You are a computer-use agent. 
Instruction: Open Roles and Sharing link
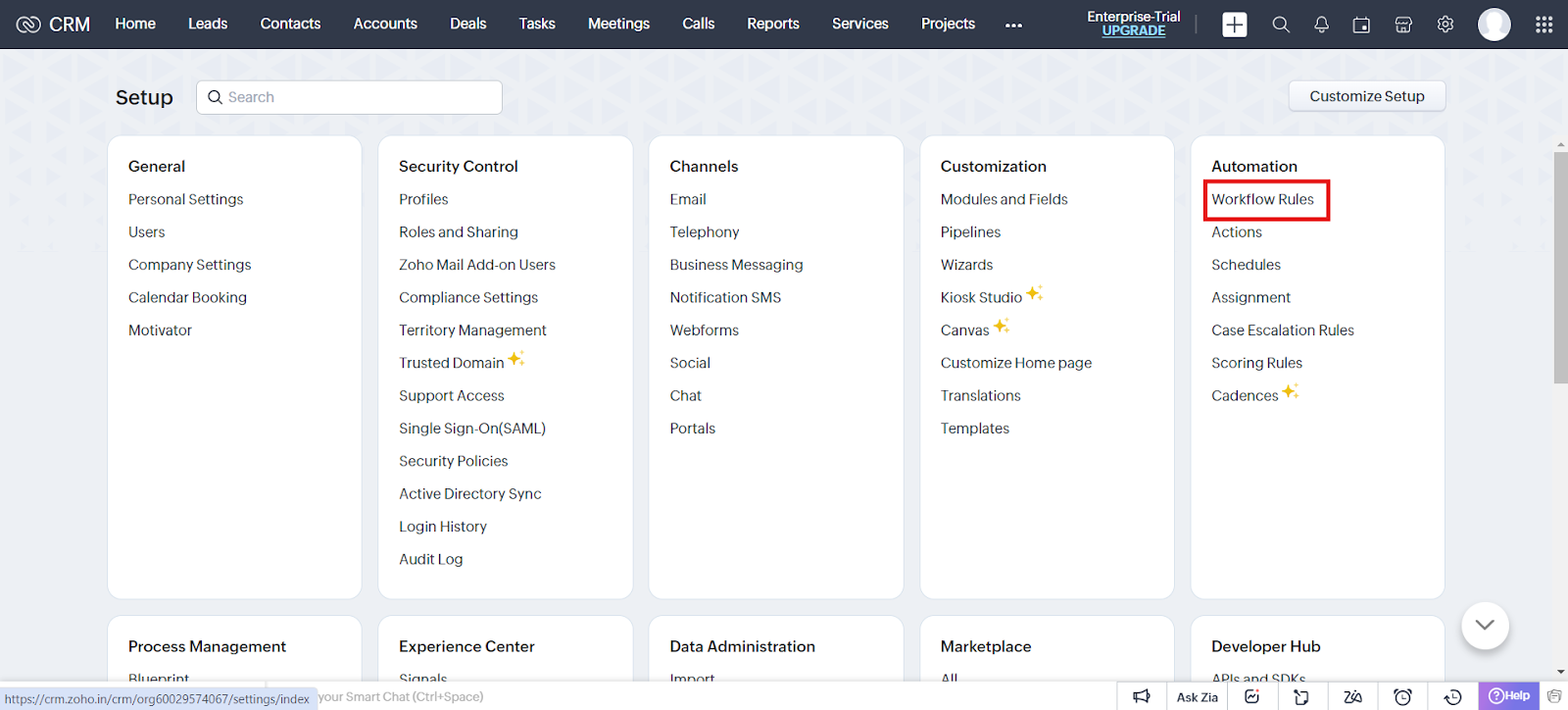pos(459,232)
